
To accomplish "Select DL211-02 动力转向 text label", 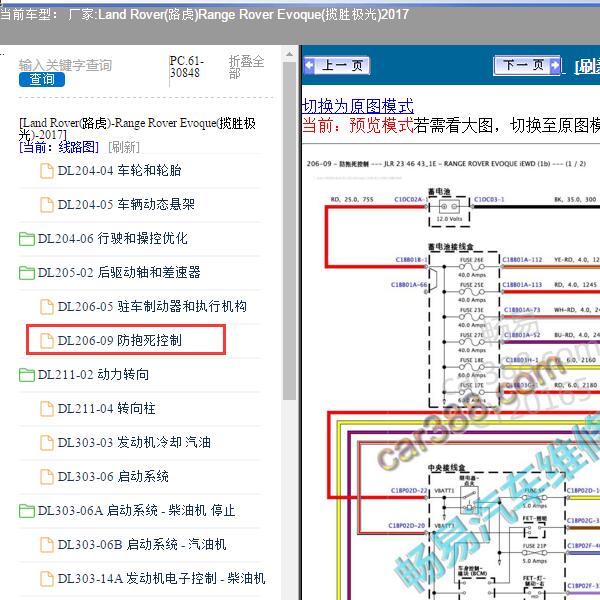I will [x=93, y=375].
